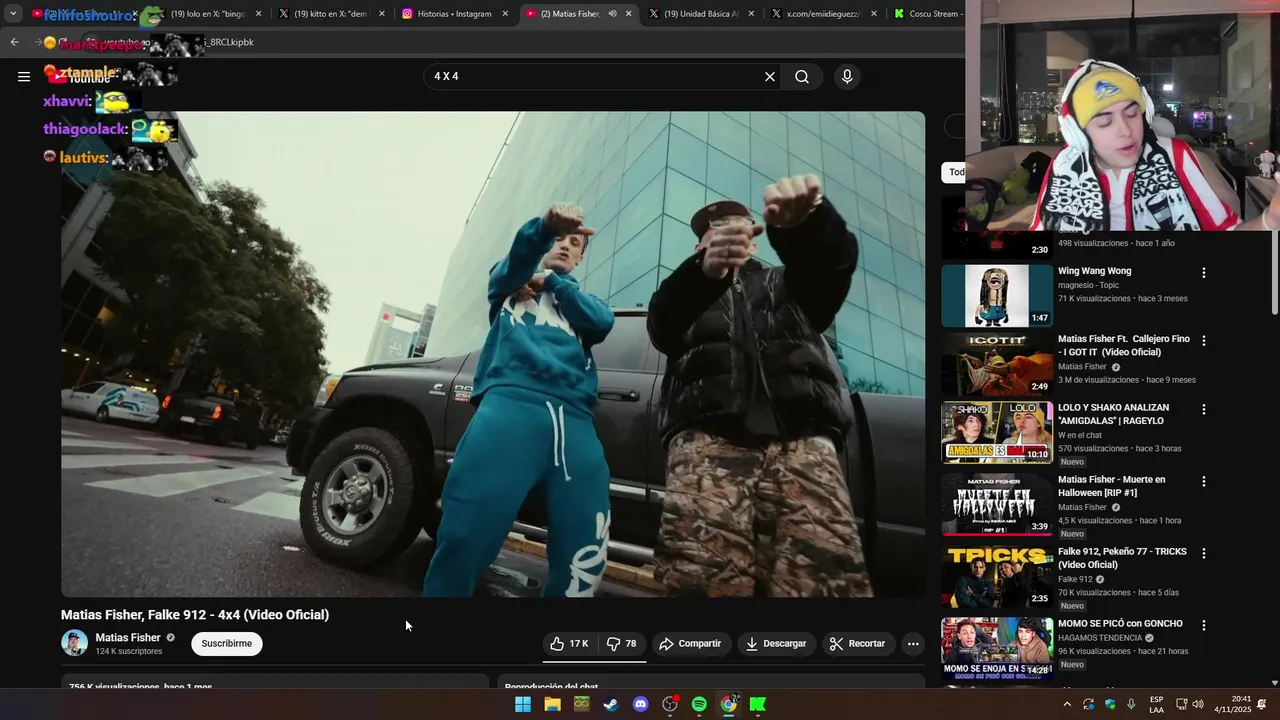This screenshot has width=1280, height=720.
Task: Select Matias Fisher channel under I GOT IT video
Action: tap(1082, 367)
